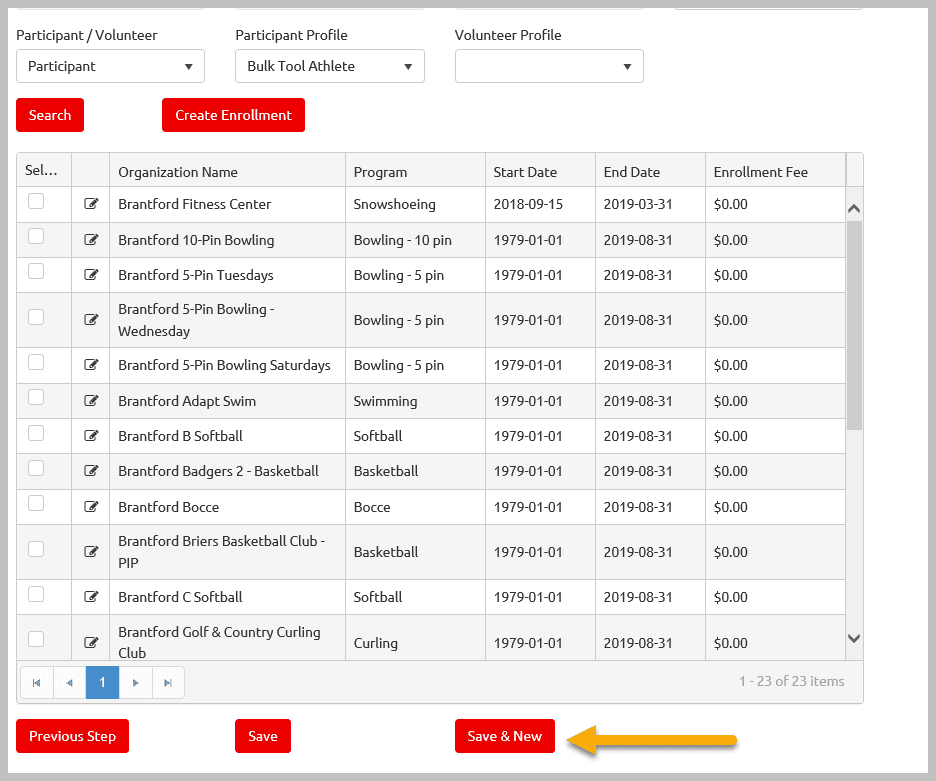936x781 pixels.
Task: Tick the Brantford C Softball checkbox
Action: pos(36,594)
